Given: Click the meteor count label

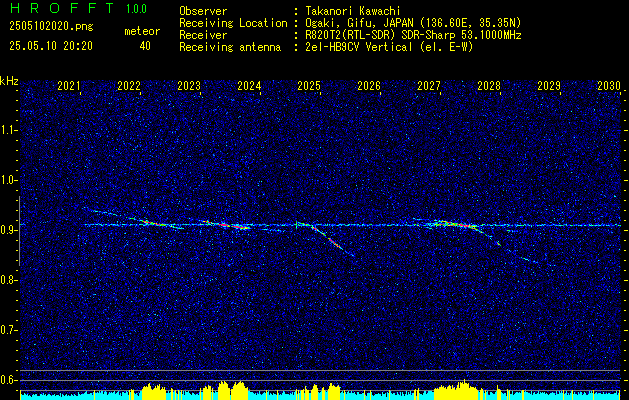Looking at the screenshot, I should click(142, 31).
